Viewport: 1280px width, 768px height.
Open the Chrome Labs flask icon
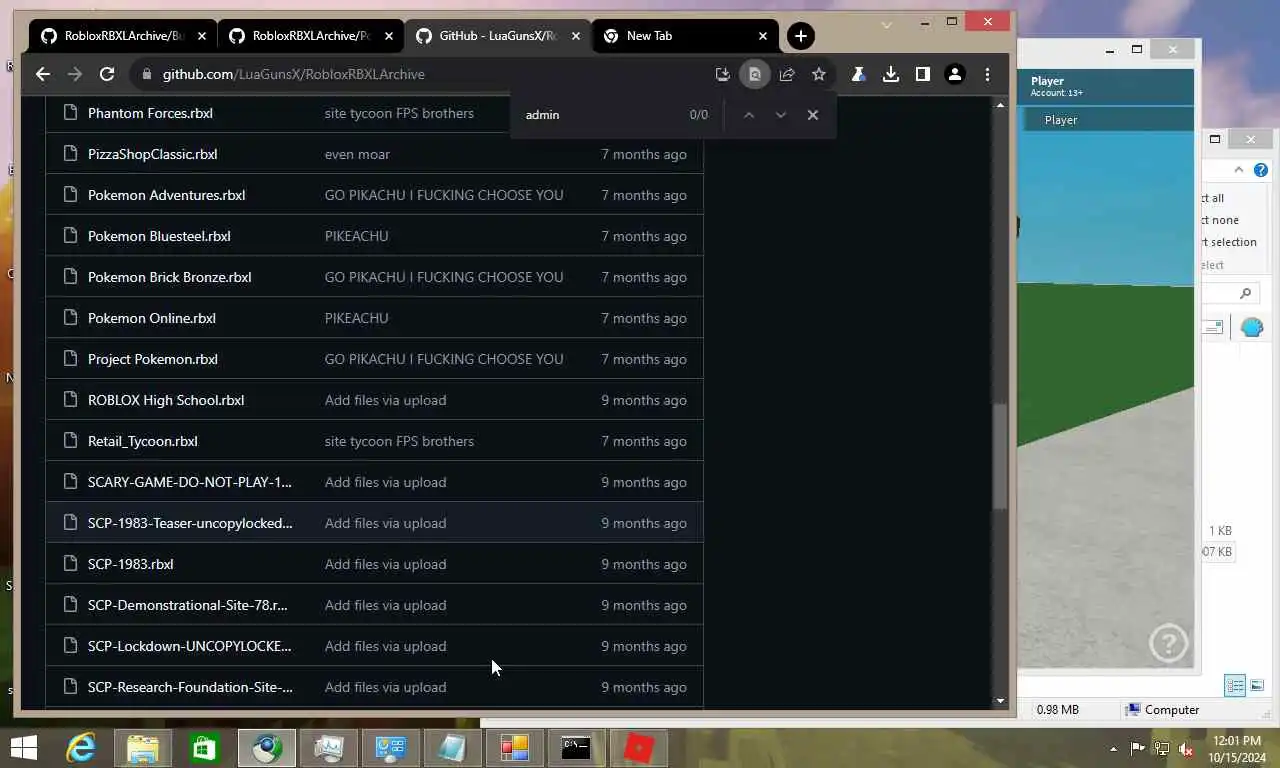coord(858,74)
